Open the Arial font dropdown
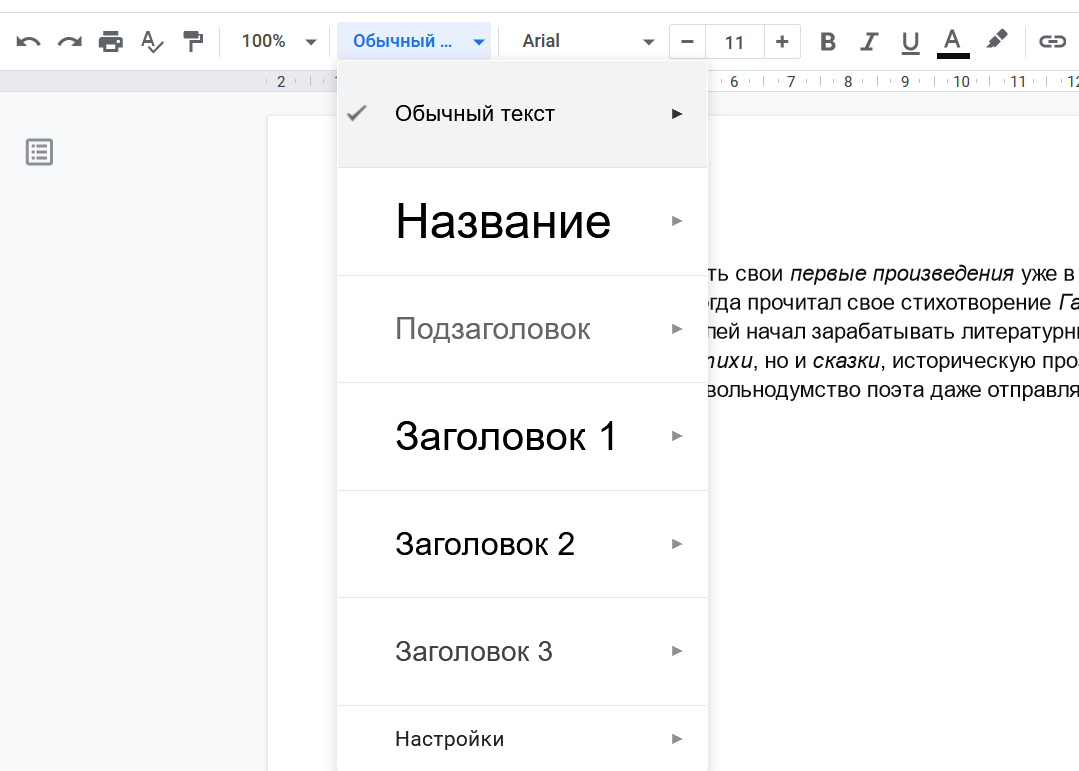 (587, 41)
